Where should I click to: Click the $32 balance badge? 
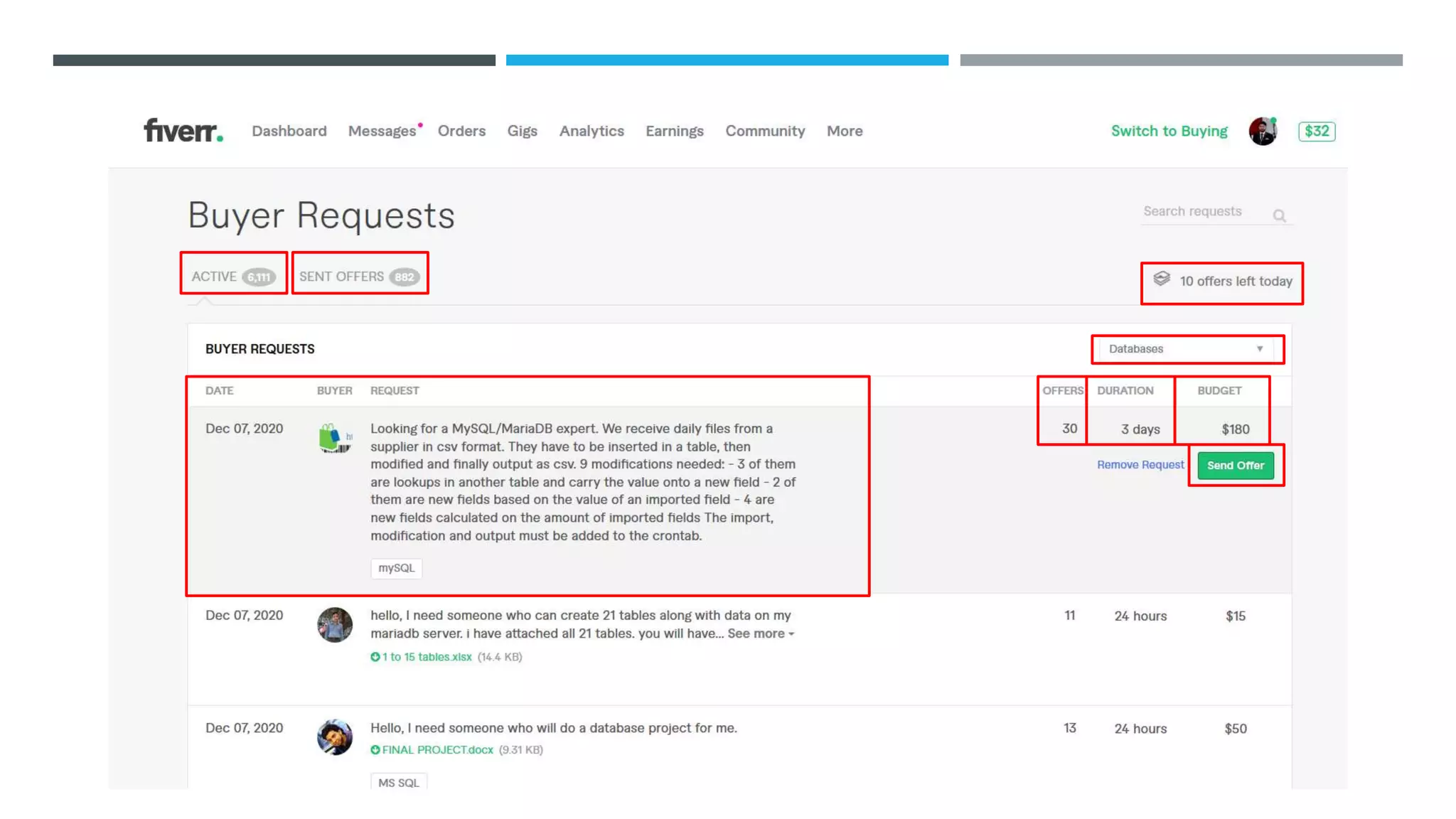point(1316,132)
